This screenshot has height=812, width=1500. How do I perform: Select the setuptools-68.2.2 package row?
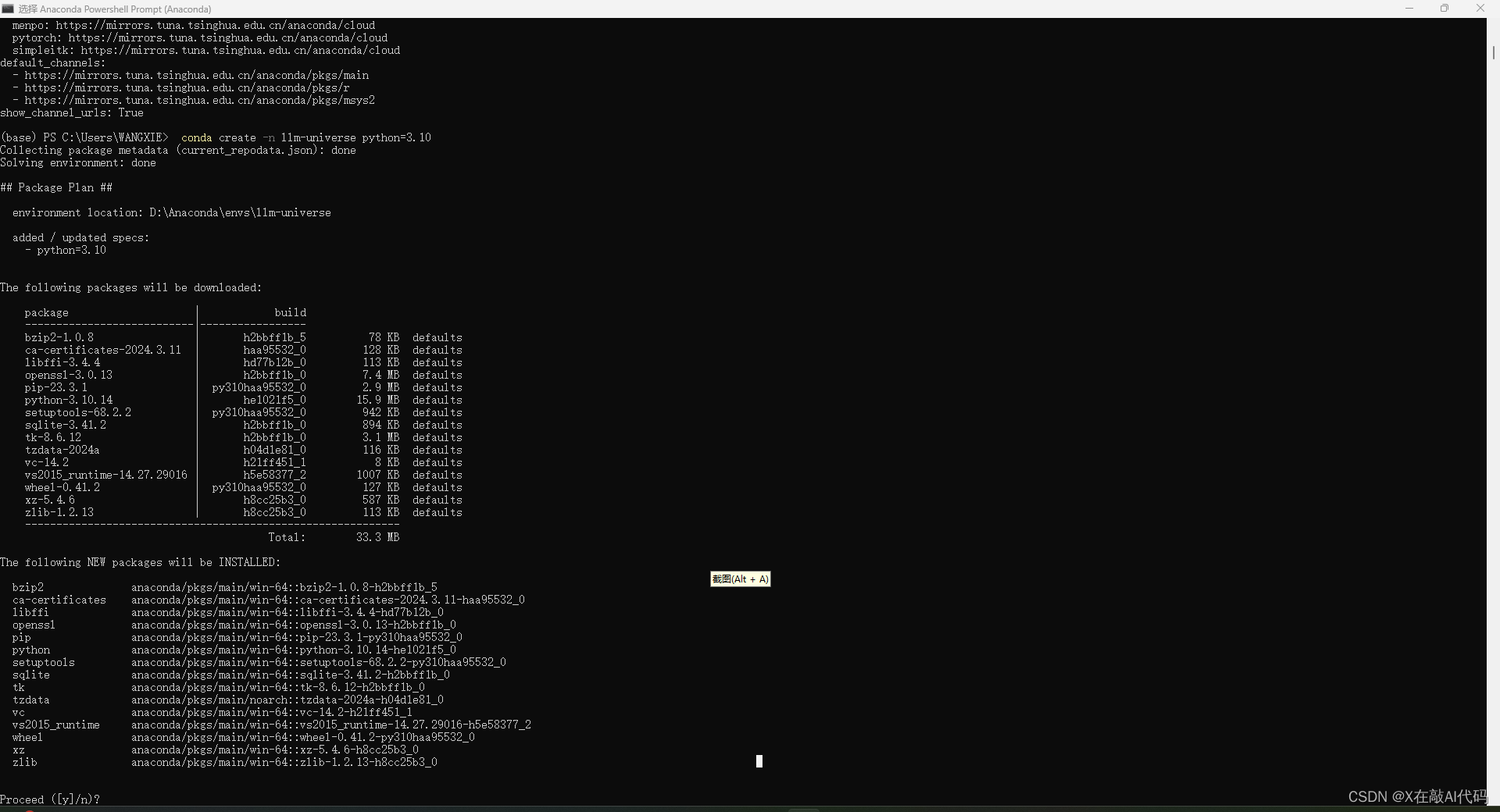244,412
